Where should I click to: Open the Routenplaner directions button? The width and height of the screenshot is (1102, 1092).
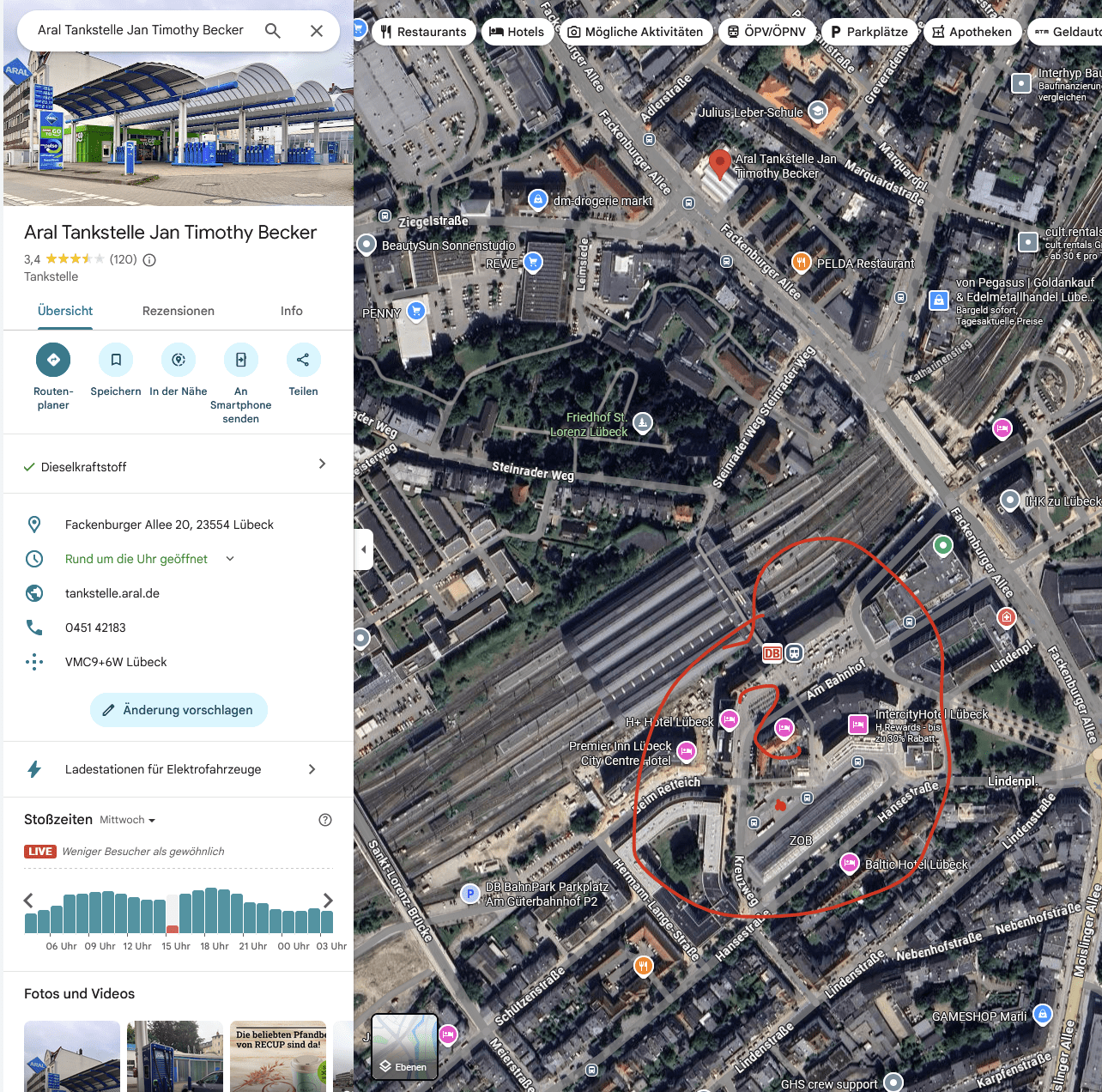point(53,360)
